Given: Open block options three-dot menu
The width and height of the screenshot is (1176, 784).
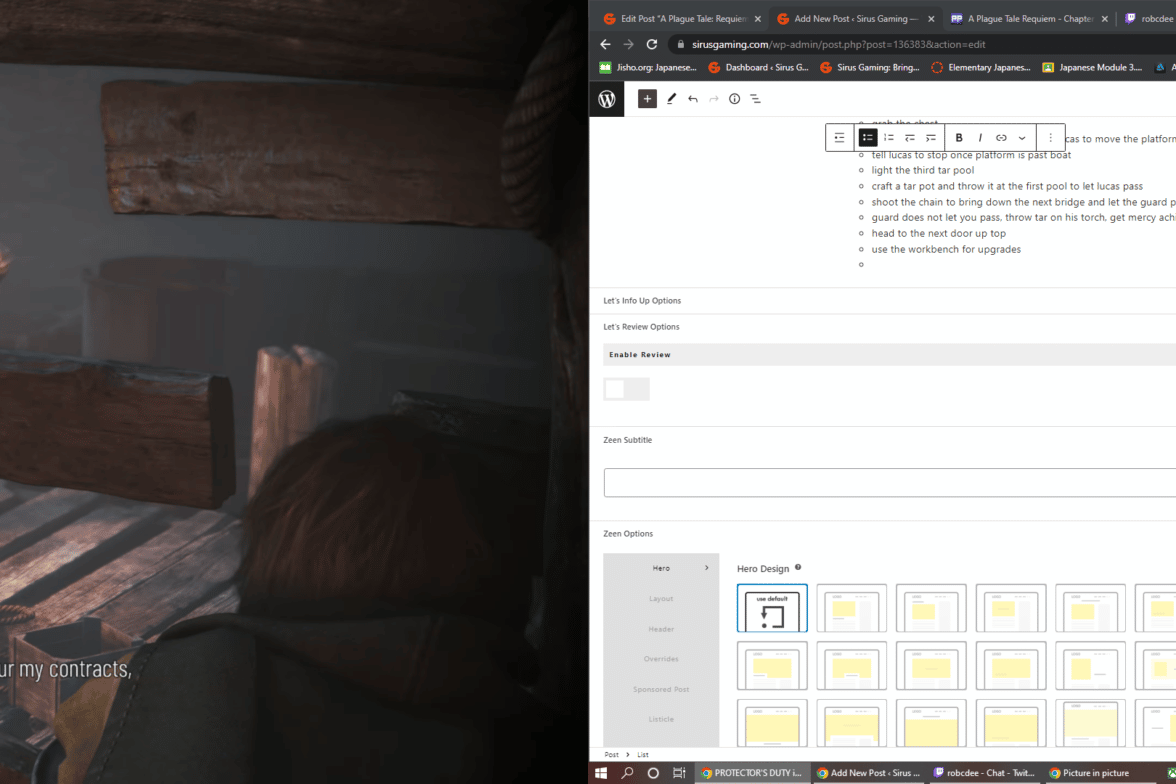Looking at the screenshot, I should pos(1051,138).
